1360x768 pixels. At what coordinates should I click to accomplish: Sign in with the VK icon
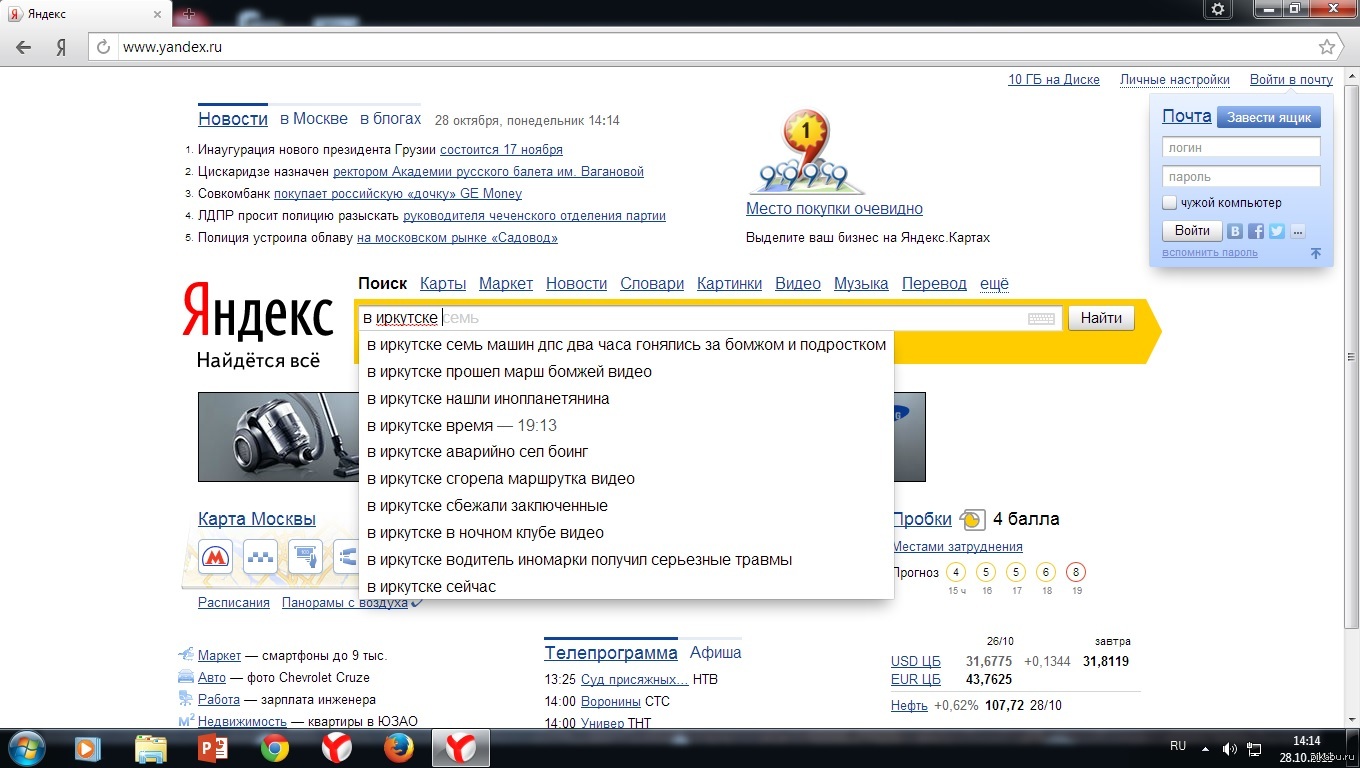1235,231
